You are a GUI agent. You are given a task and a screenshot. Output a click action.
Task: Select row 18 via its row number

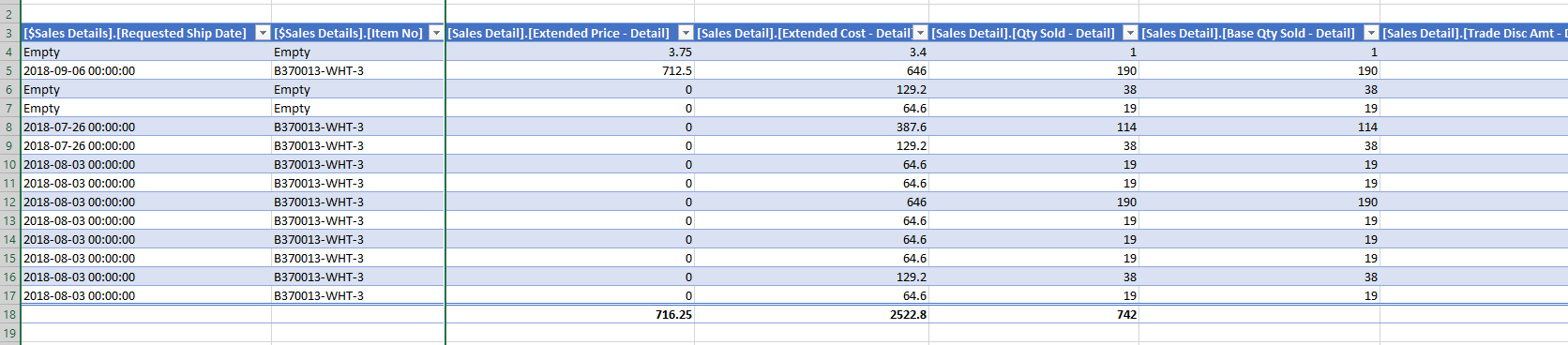pyautogui.click(x=9, y=314)
